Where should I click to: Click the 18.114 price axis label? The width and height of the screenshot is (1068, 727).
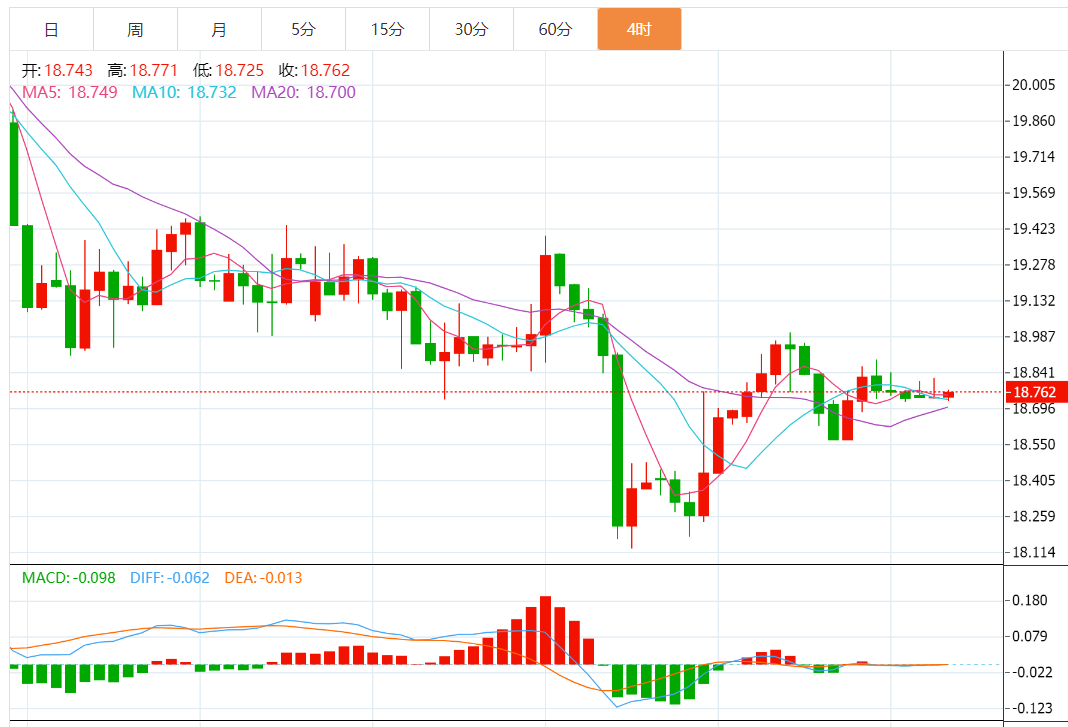tap(1033, 552)
